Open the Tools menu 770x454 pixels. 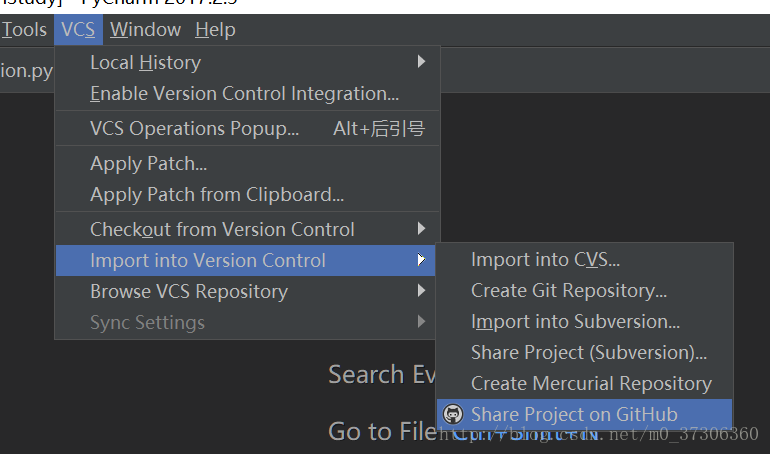click(24, 30)
